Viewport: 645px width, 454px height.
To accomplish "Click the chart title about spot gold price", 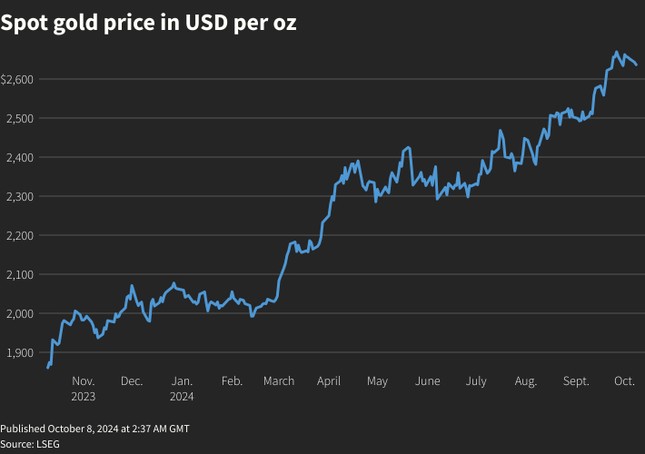I will 148,22.
